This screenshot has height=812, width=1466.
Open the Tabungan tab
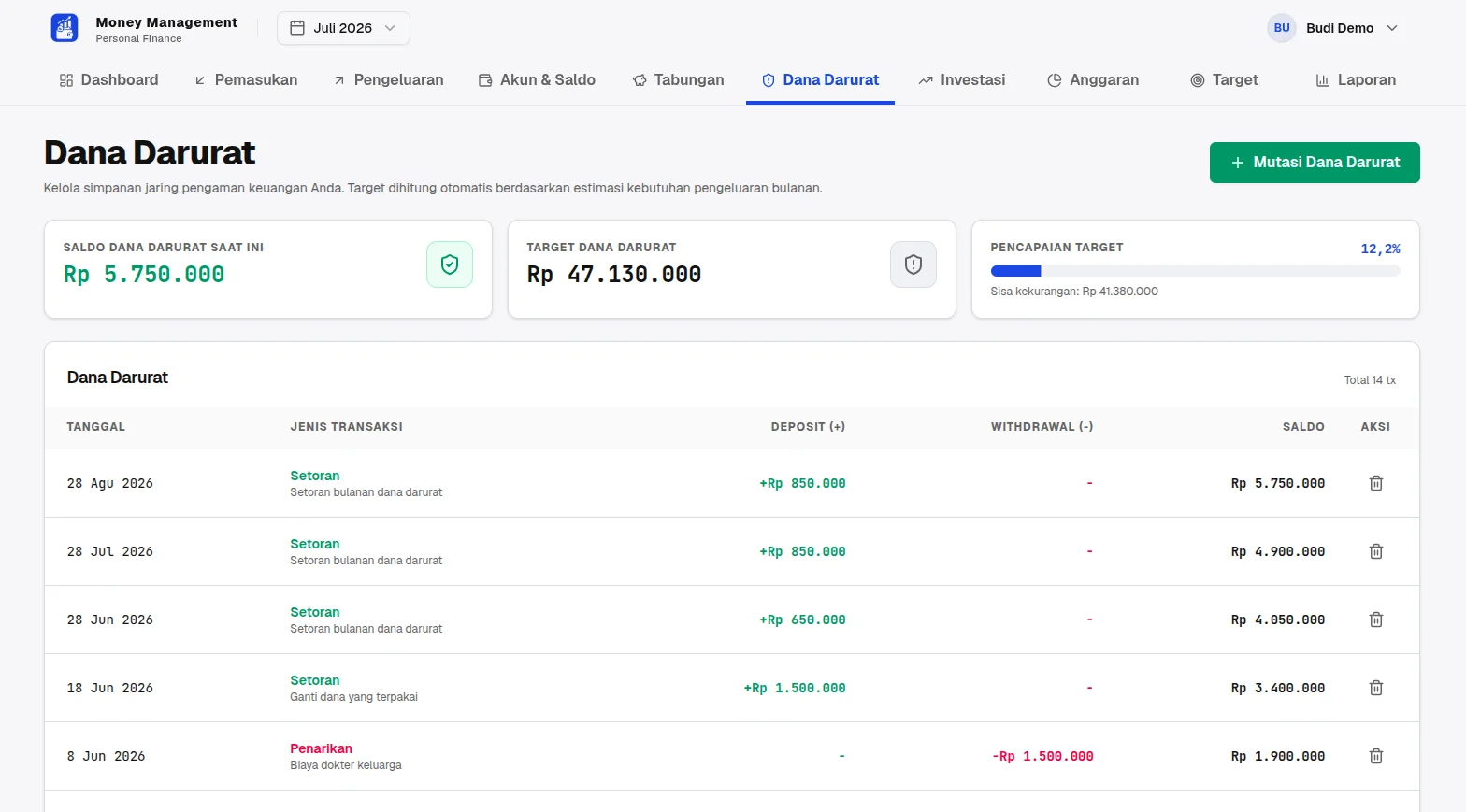(x=678, y=80)
